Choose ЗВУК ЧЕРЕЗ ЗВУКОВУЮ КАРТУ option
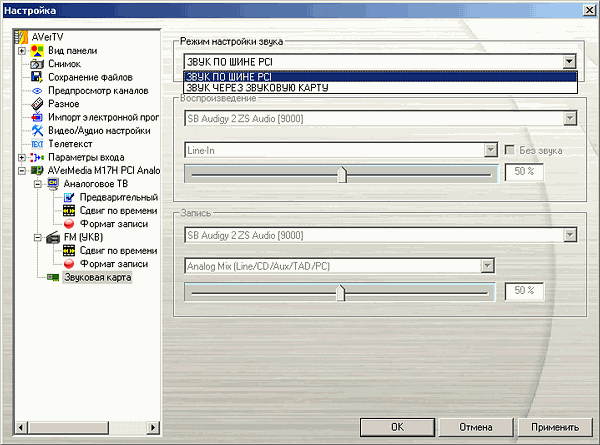The image size is (600, 445). pyautogui.click(x=258, y=88)
